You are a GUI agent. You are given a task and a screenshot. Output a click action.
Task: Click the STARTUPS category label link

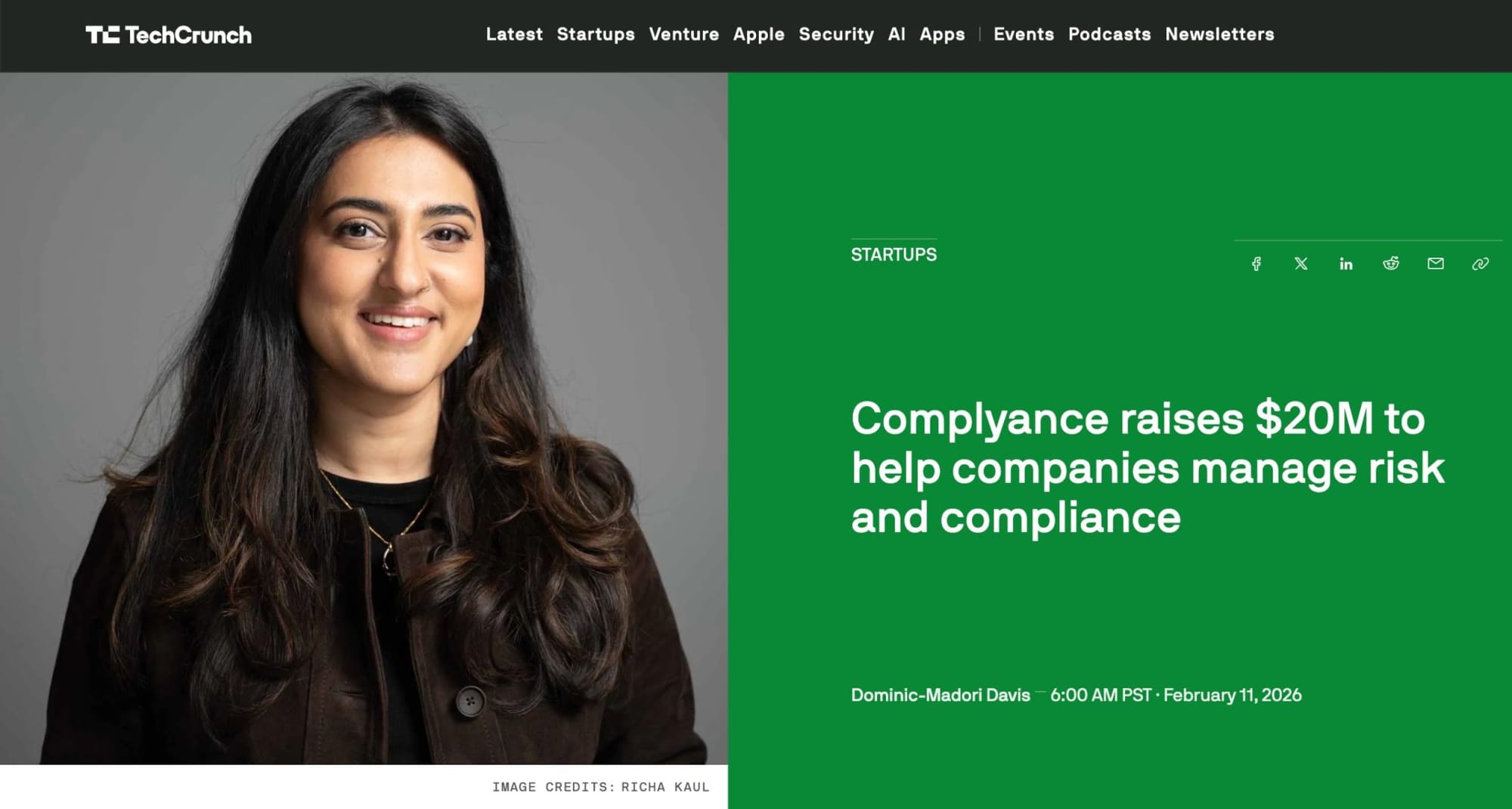coord(894,255)
